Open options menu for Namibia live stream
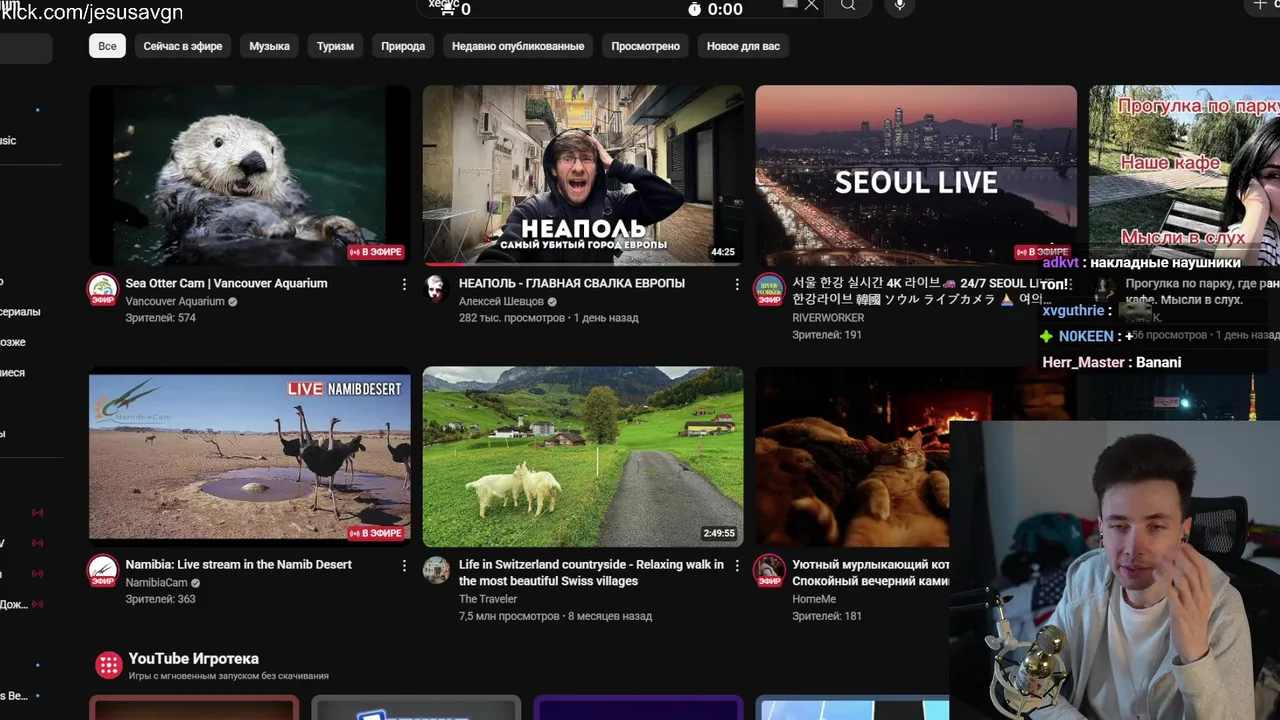 [x=404, y=565]
